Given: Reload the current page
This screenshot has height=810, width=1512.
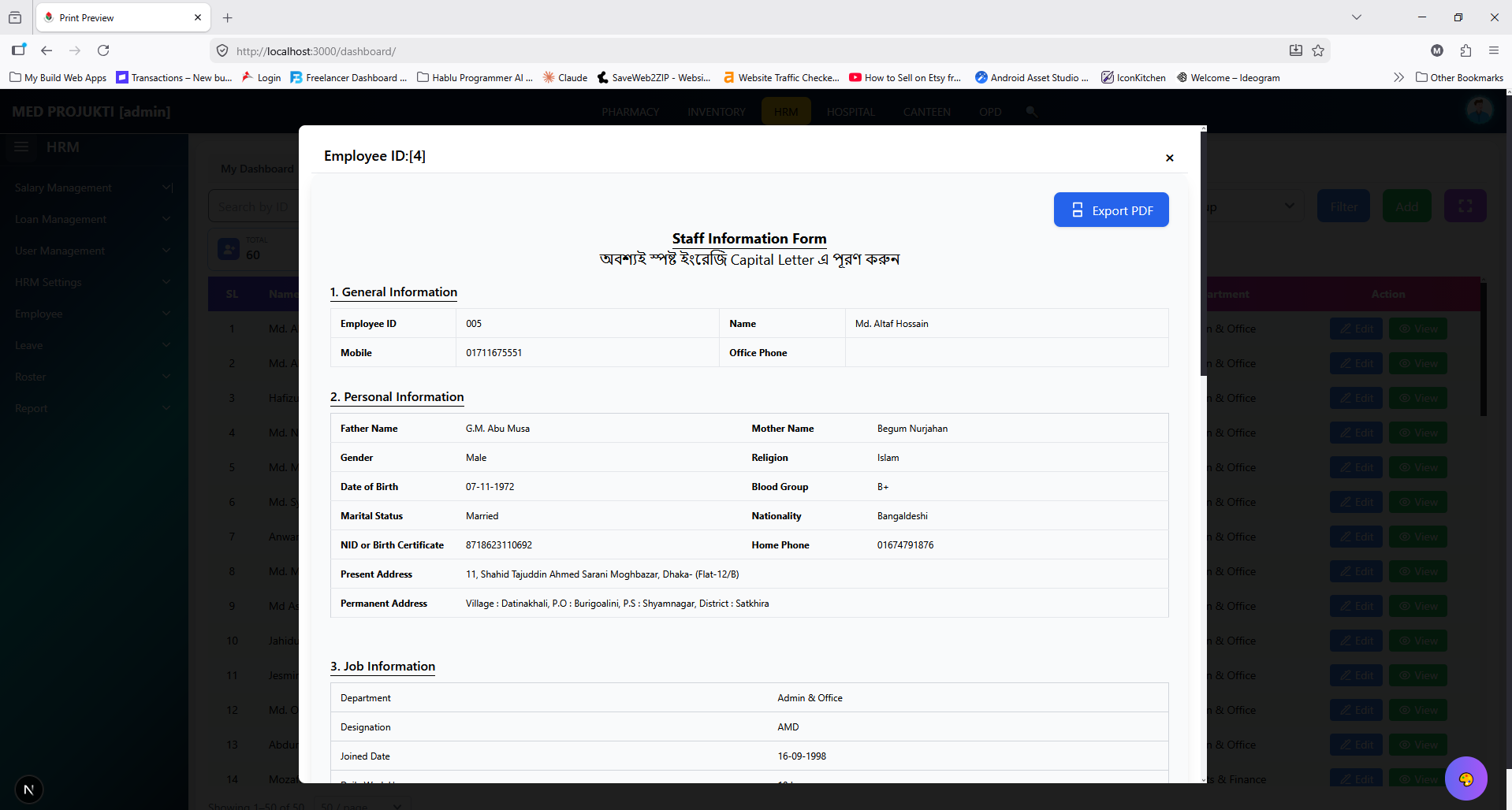Looking at the screenshot, I should pyautogui.click(x=103, y=50).
